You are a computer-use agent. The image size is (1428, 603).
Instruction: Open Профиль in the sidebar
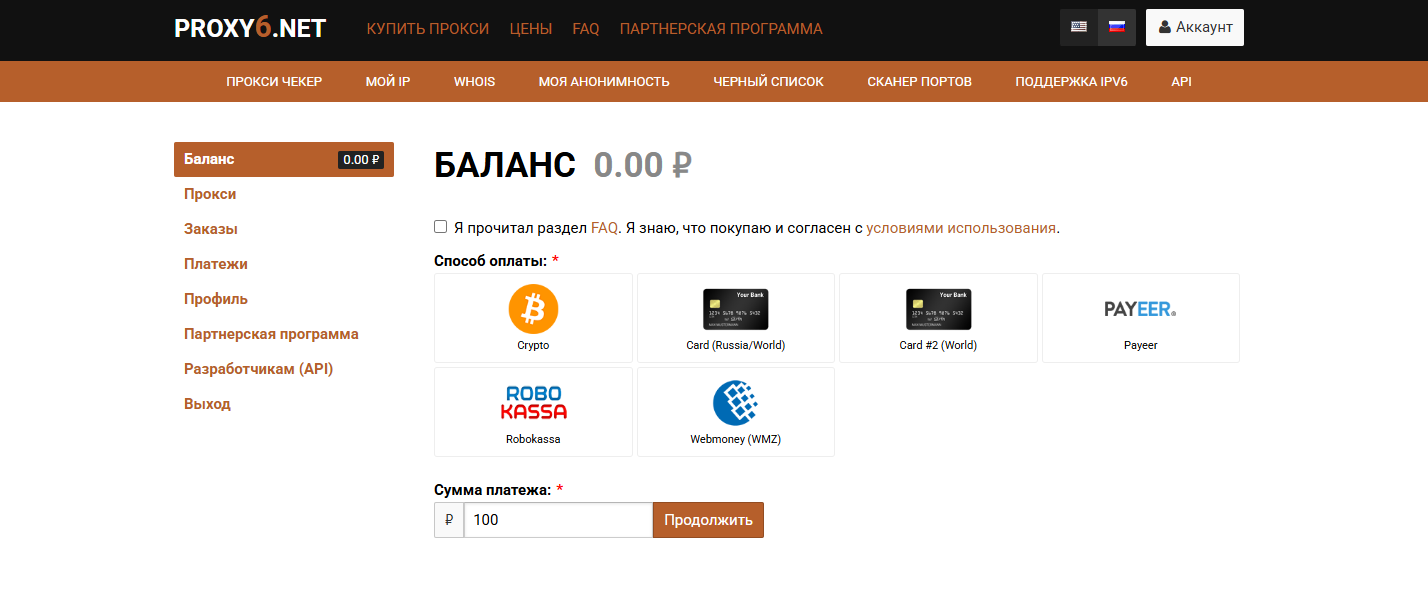pyautogui.click(x=216, y=299)
